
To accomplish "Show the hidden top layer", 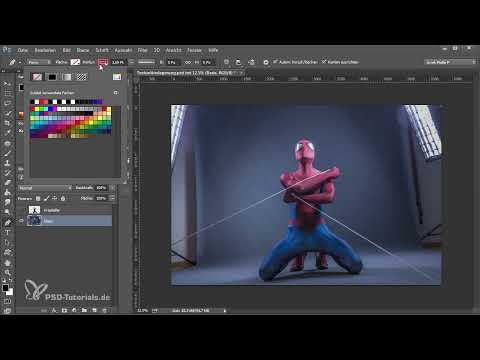I will point(21,210).
